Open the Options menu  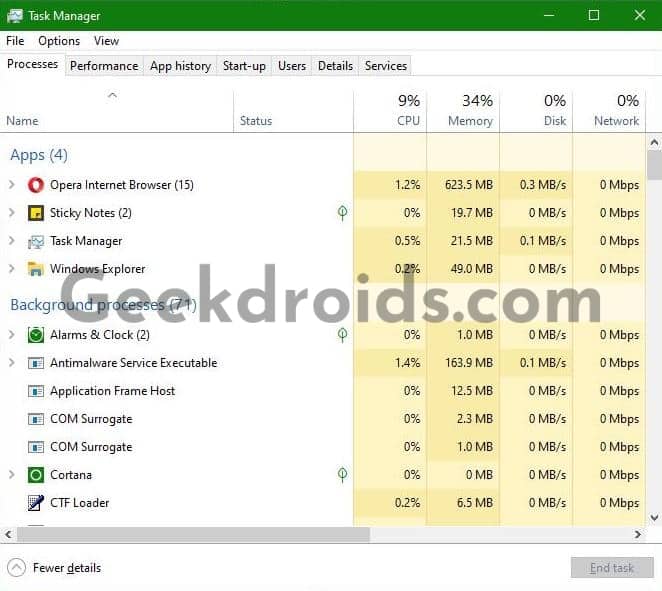click(x=59, y=41)
